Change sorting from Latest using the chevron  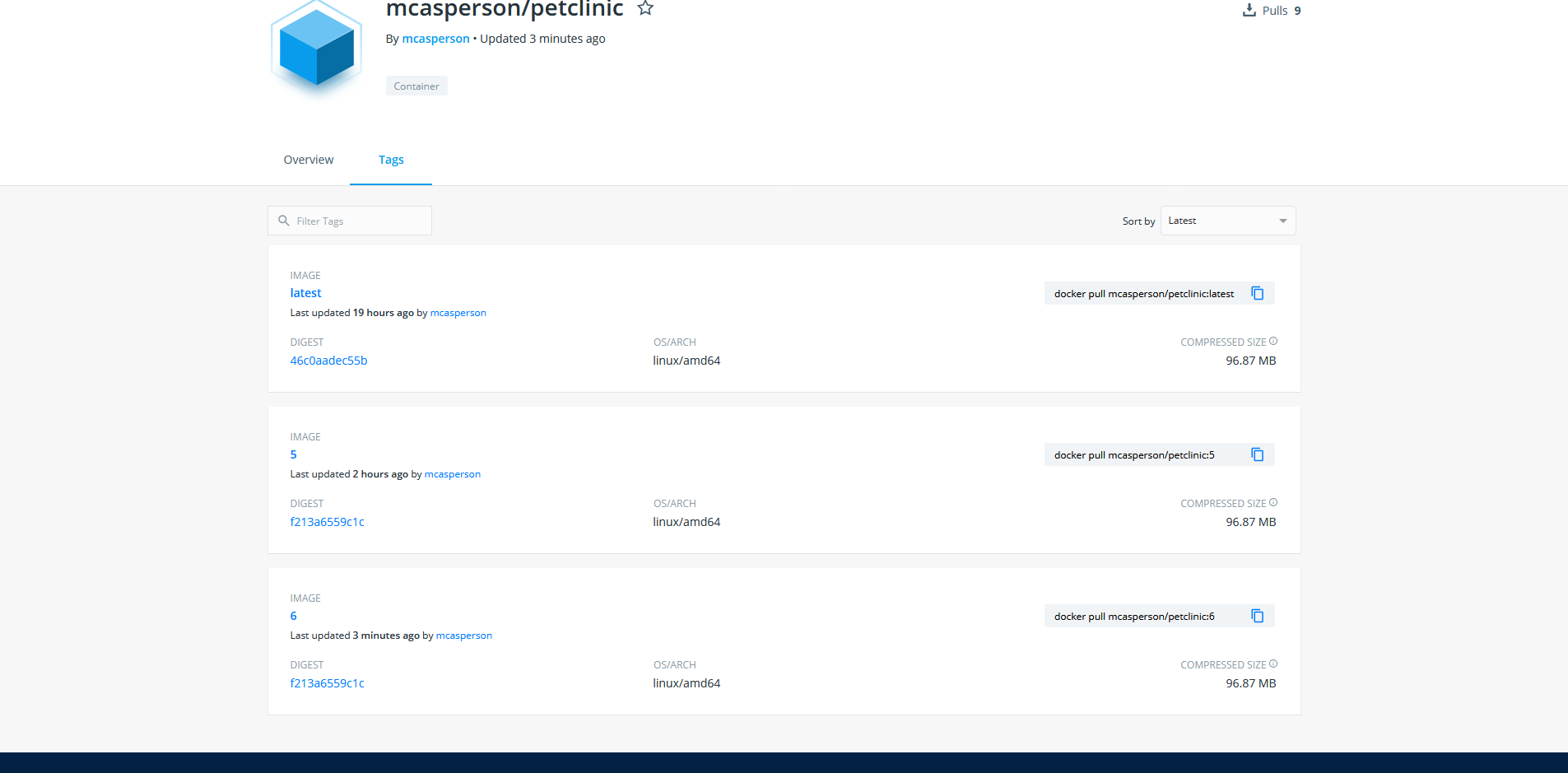pos(1282,220)
